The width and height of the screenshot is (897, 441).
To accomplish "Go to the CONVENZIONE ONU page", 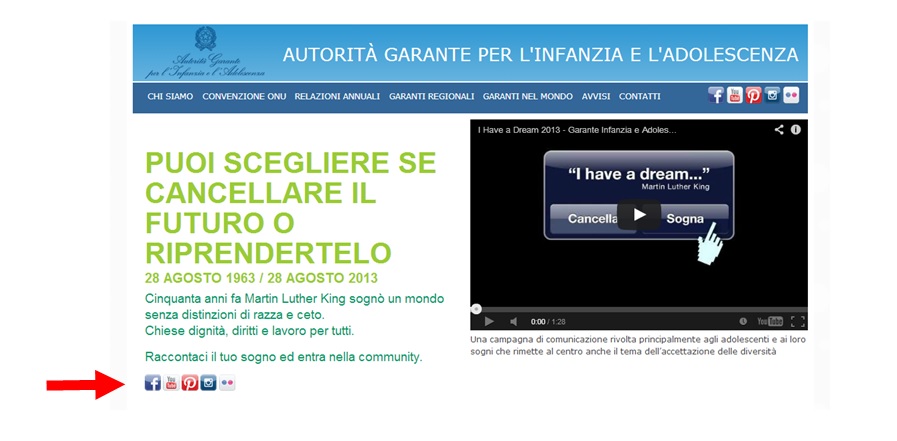I will [x=244, y=97].
